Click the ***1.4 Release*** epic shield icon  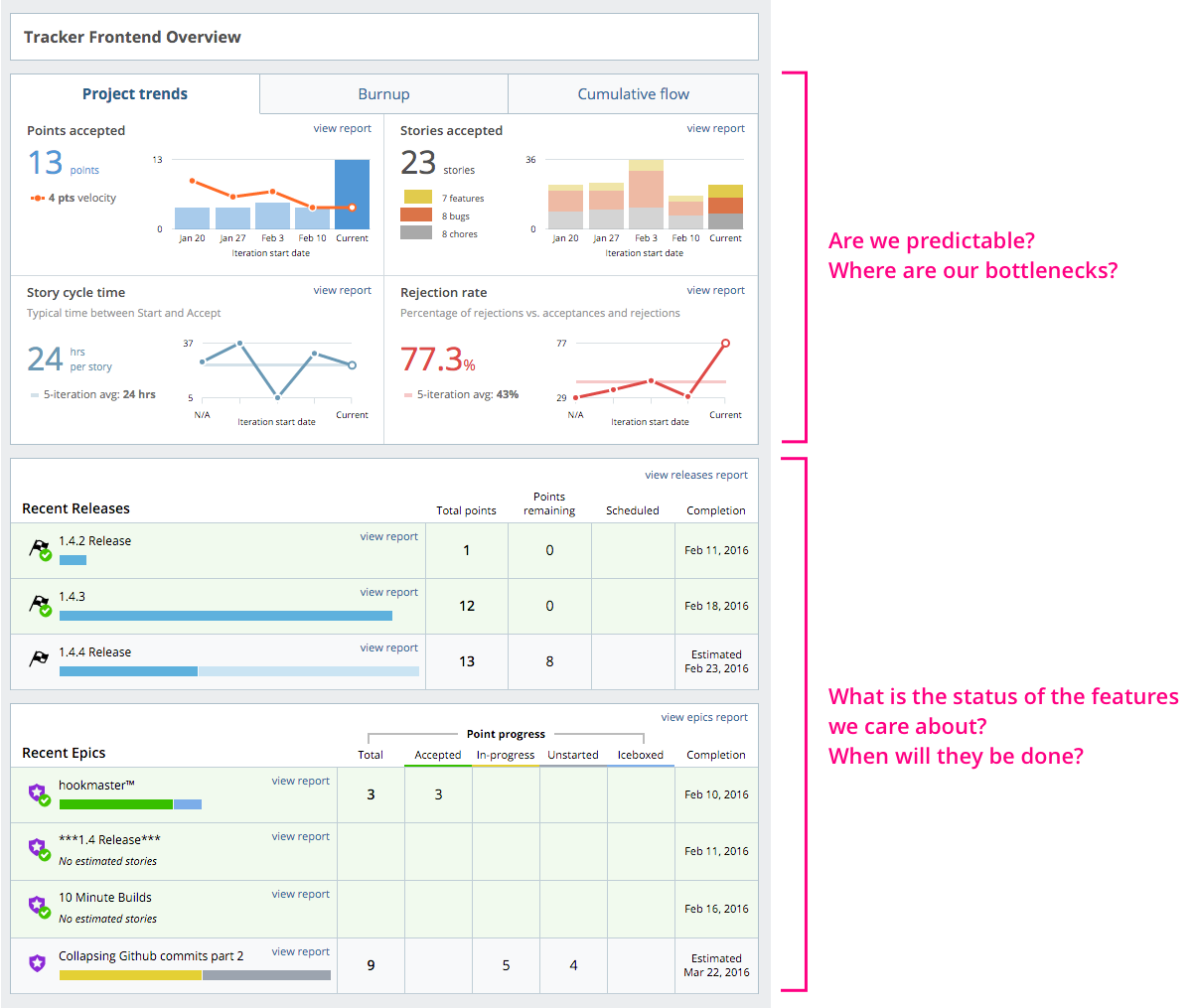point(39,849)
